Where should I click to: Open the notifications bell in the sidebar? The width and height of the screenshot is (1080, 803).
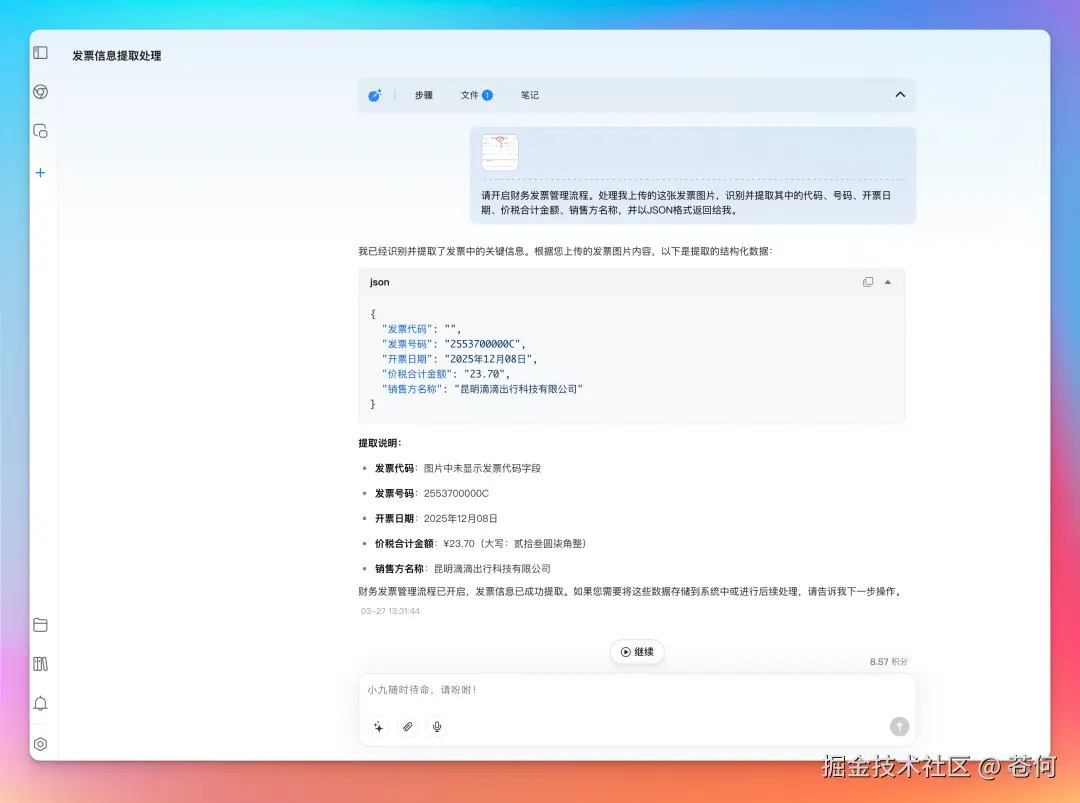(x=40, y=704)
